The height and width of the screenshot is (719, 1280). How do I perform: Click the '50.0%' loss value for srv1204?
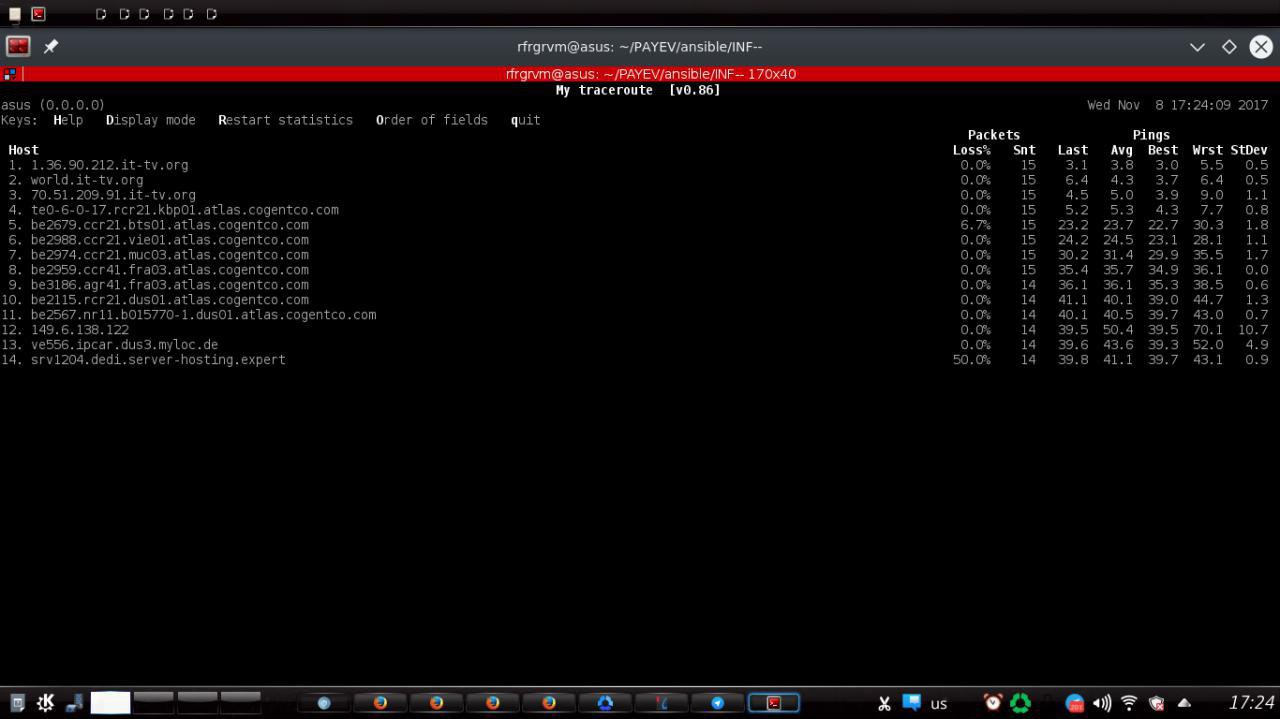[x=972, y=360]
